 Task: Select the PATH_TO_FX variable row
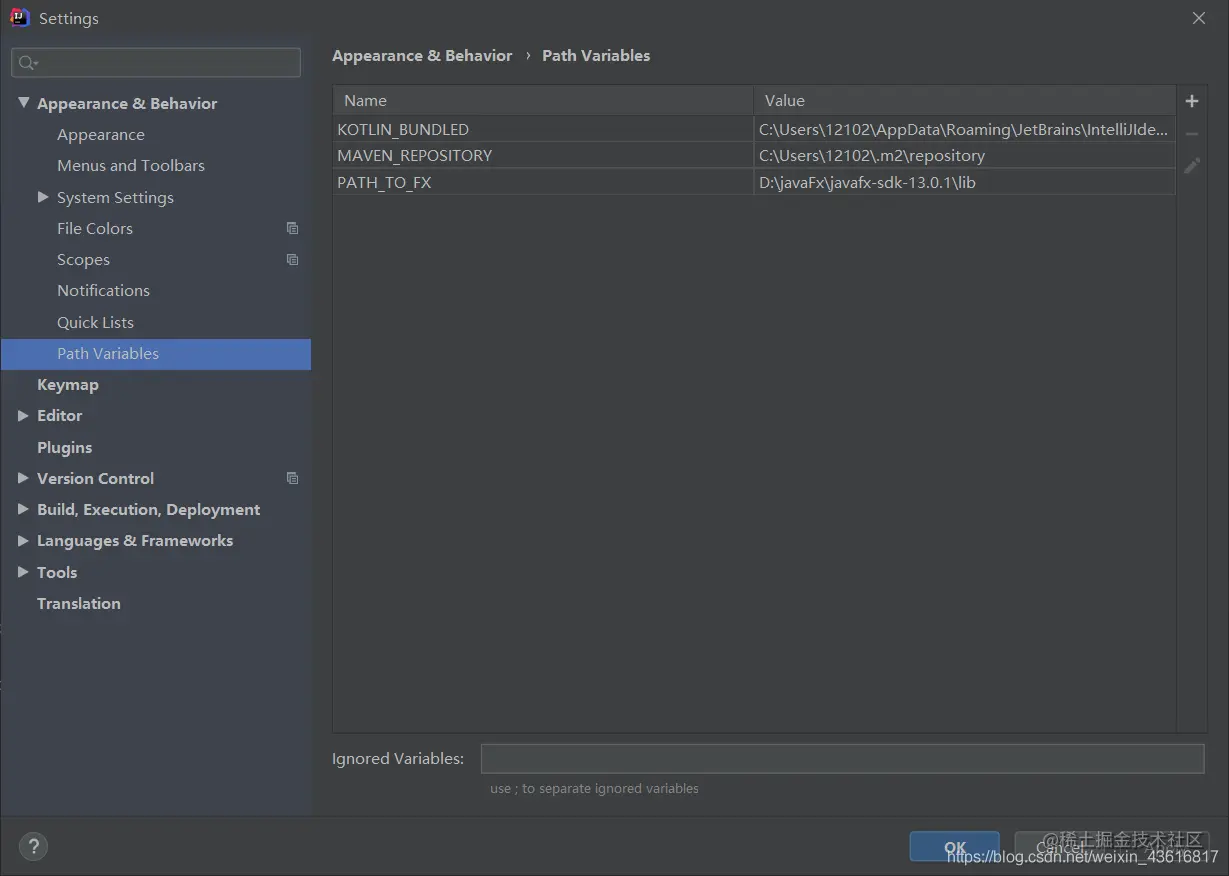pos(754,182)
